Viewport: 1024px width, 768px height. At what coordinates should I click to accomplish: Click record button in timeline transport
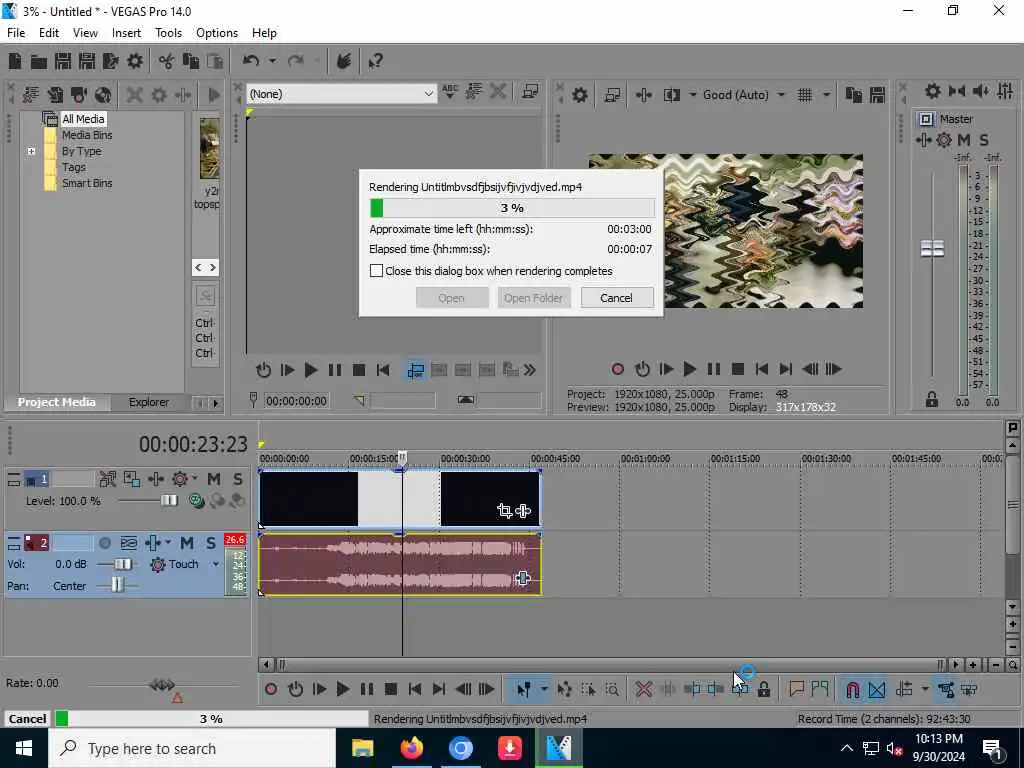[x=271, y=689]
